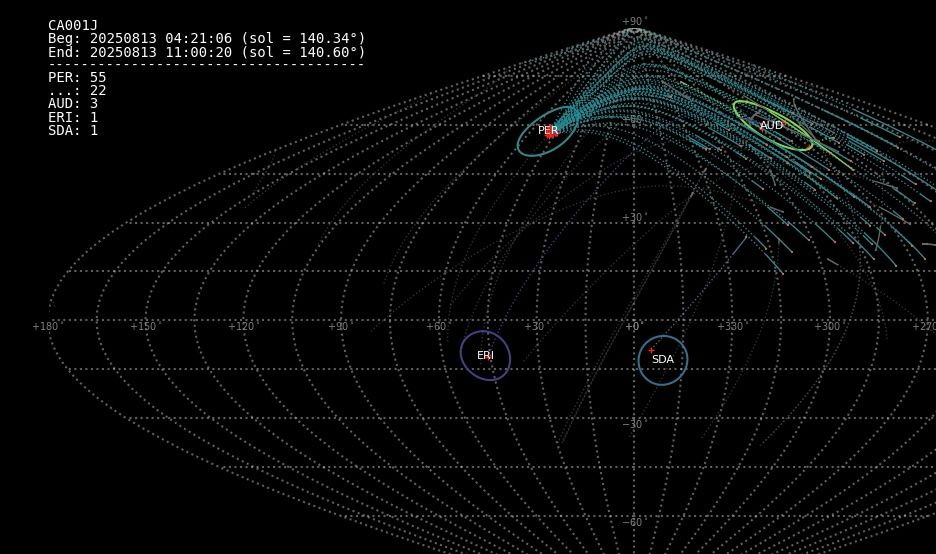Click the +180° longitude axis label
The width and height of the screenshot is (936, 554).
click(46, 327)
